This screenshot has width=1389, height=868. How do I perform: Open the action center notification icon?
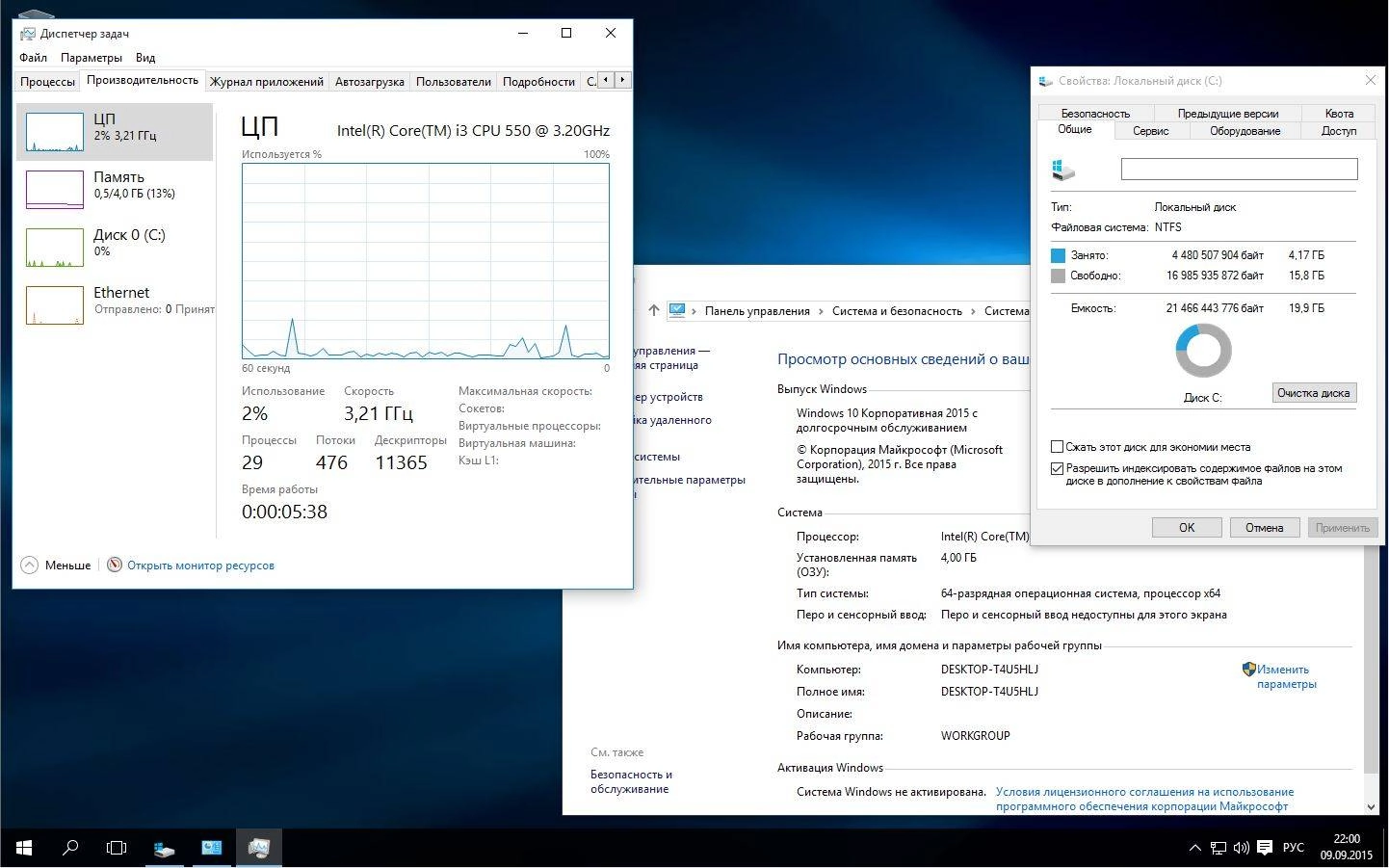1264,848
